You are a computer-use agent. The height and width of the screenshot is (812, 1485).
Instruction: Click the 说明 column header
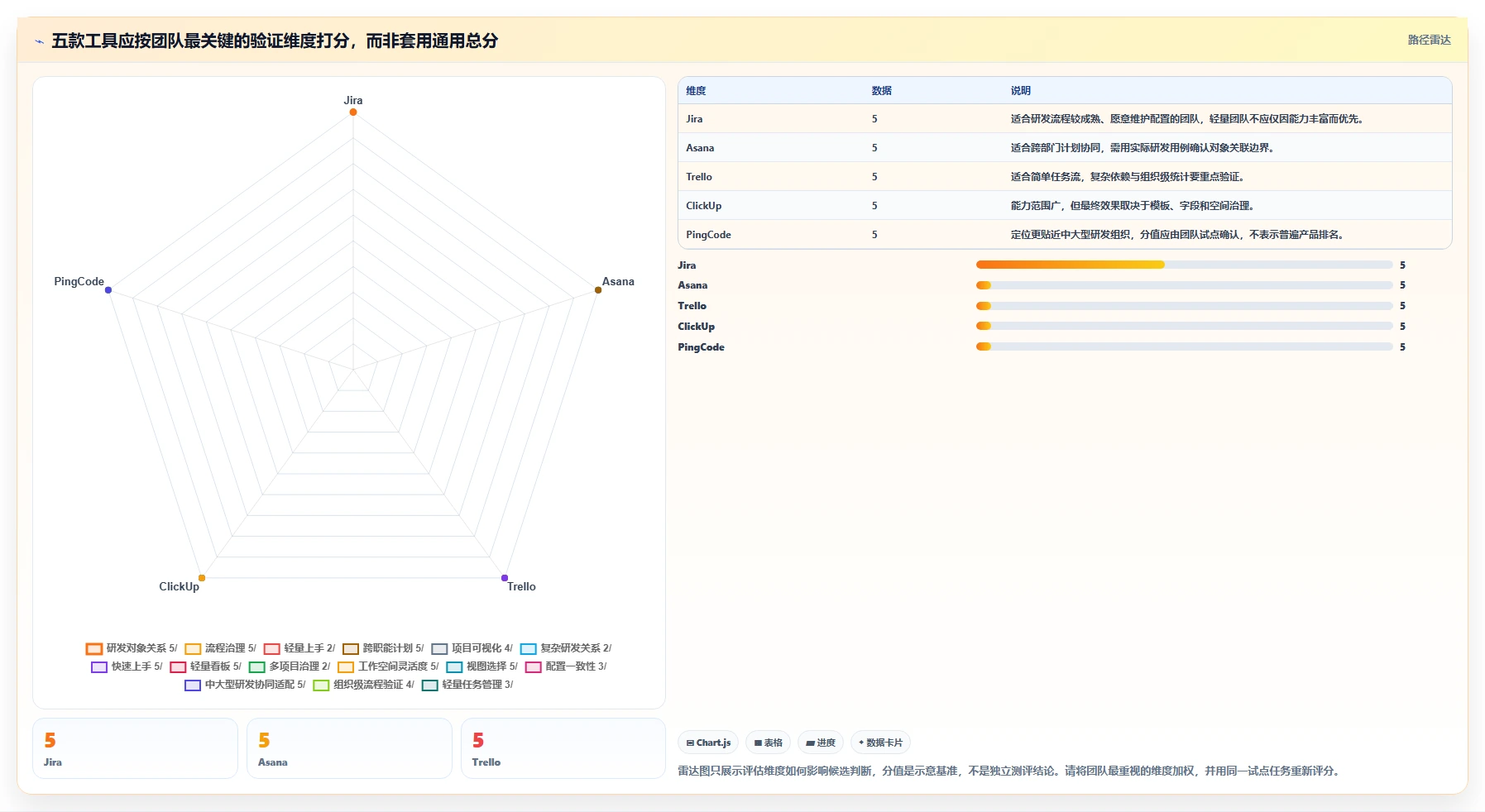[1020, 91]
